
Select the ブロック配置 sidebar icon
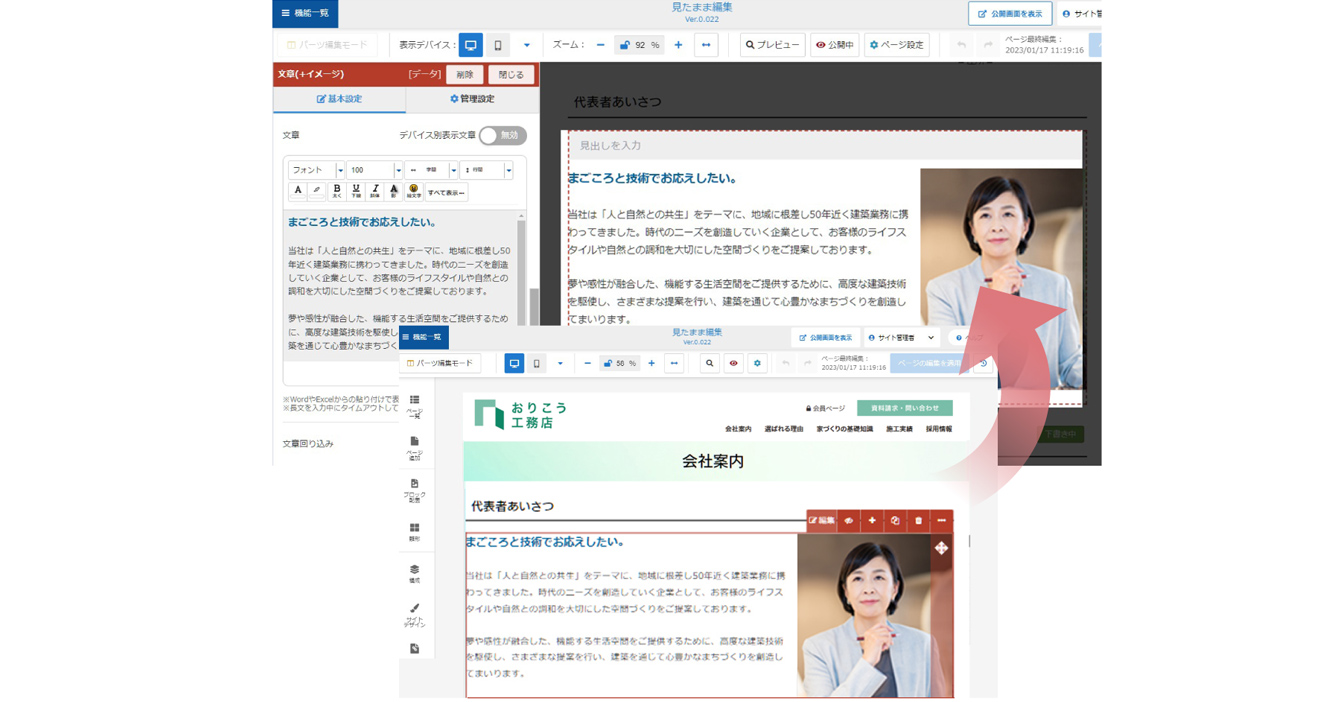[x=414, y=488]
